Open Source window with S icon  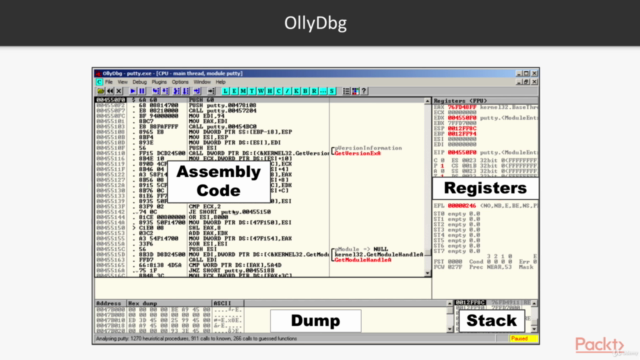[332, 91]
